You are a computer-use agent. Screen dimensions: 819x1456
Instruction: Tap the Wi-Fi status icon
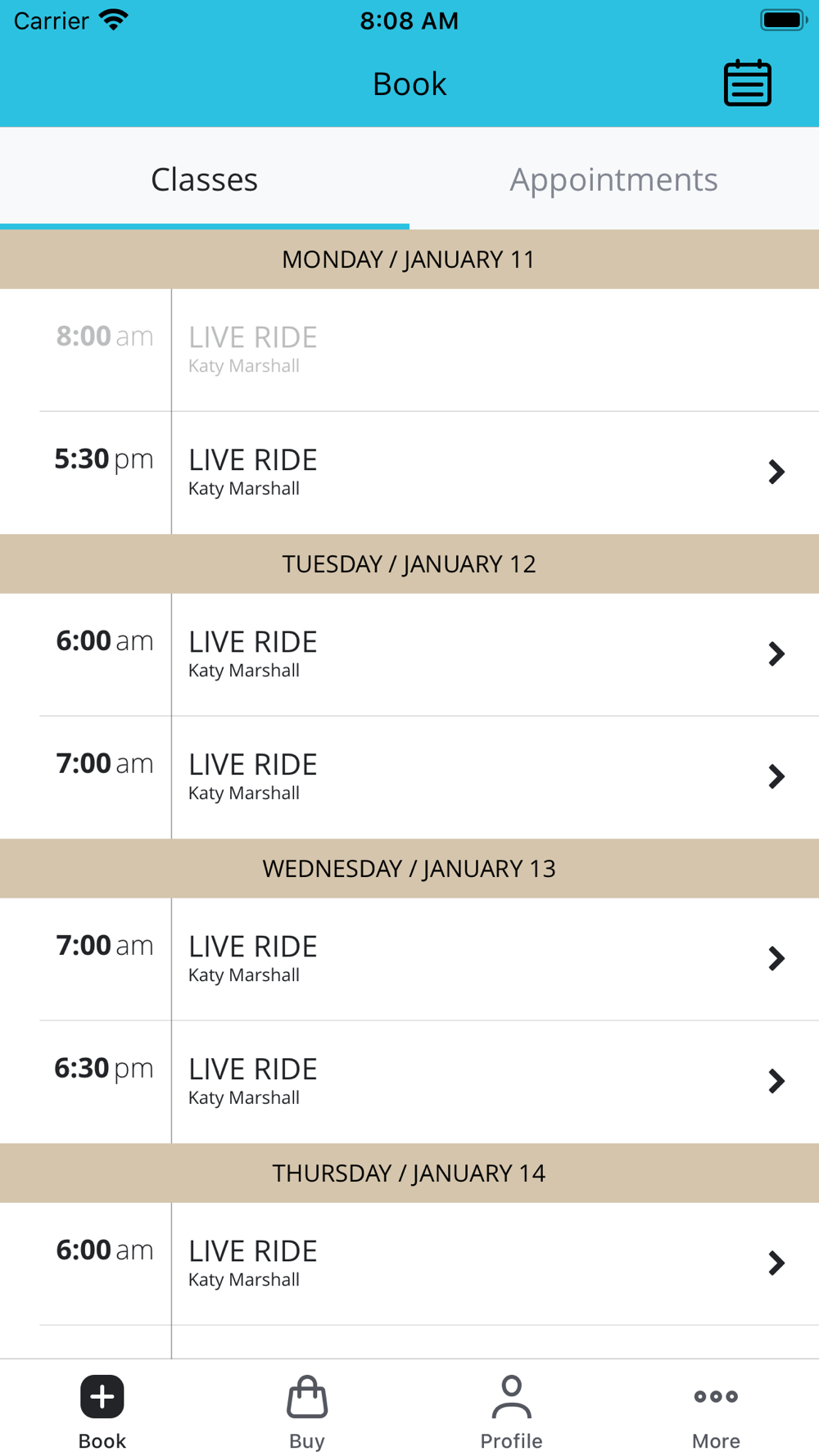point(114,20)
